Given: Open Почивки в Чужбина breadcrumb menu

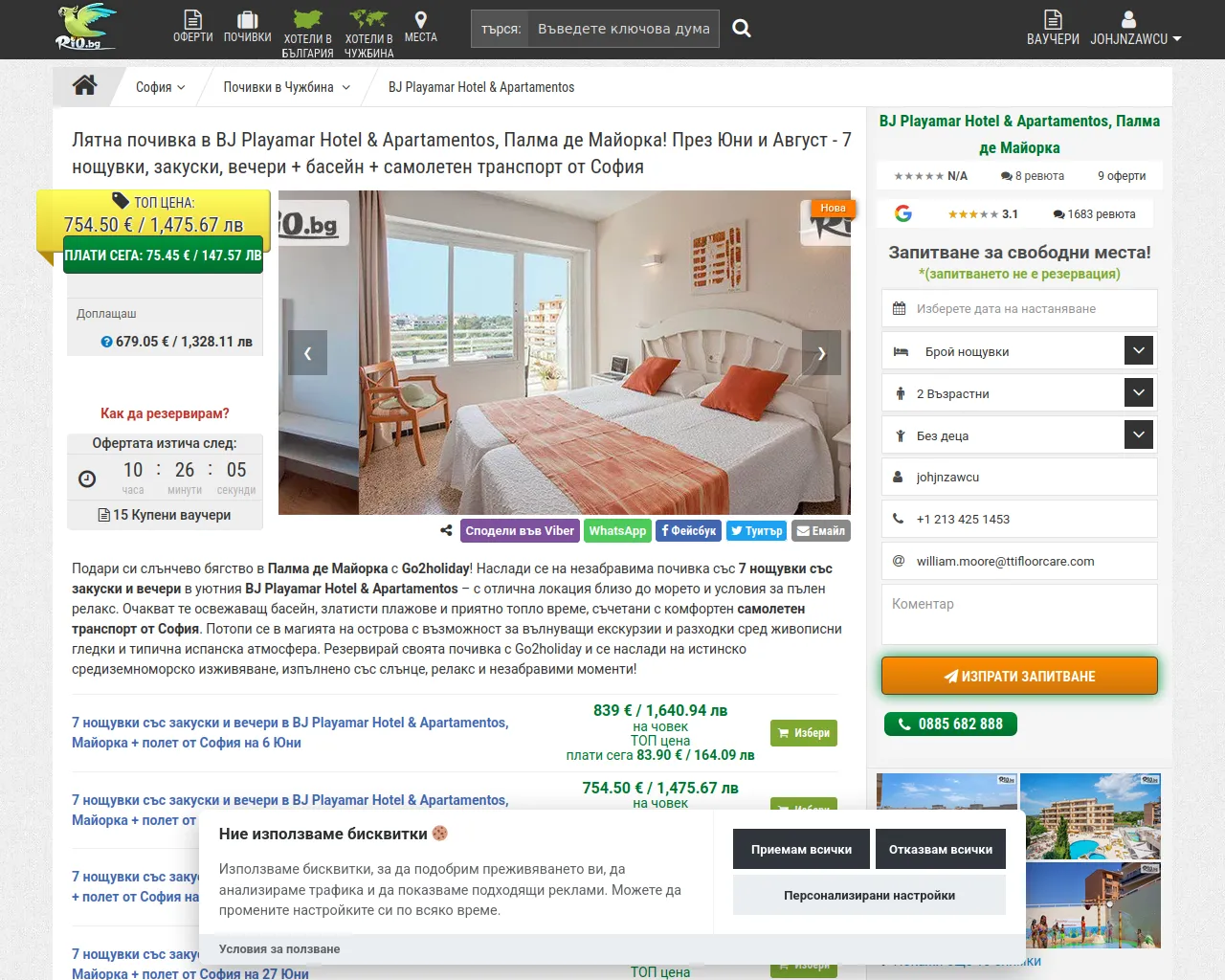Looking at the screenshot, I should coord(283,86).
